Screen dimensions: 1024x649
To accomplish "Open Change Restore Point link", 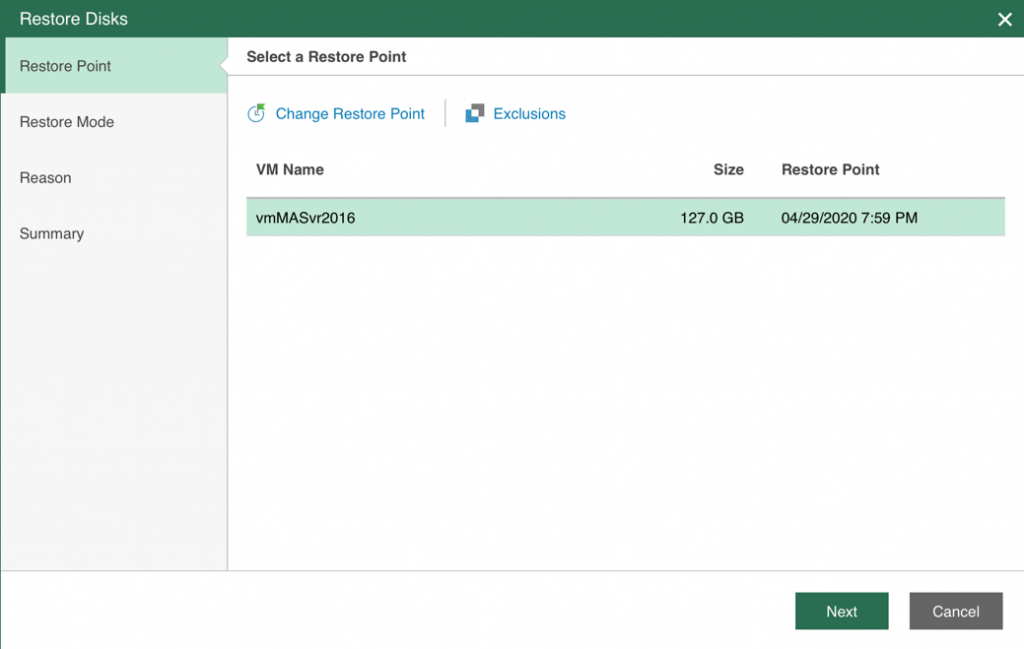I will (x=349, y=114).
